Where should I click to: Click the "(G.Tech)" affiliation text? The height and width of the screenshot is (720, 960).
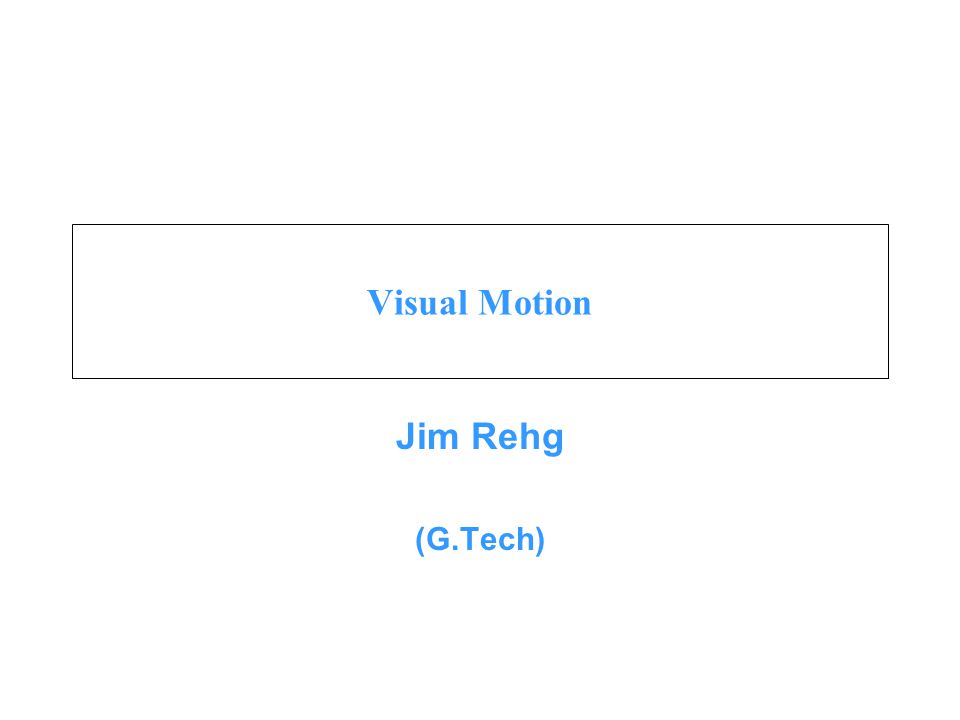479,539
